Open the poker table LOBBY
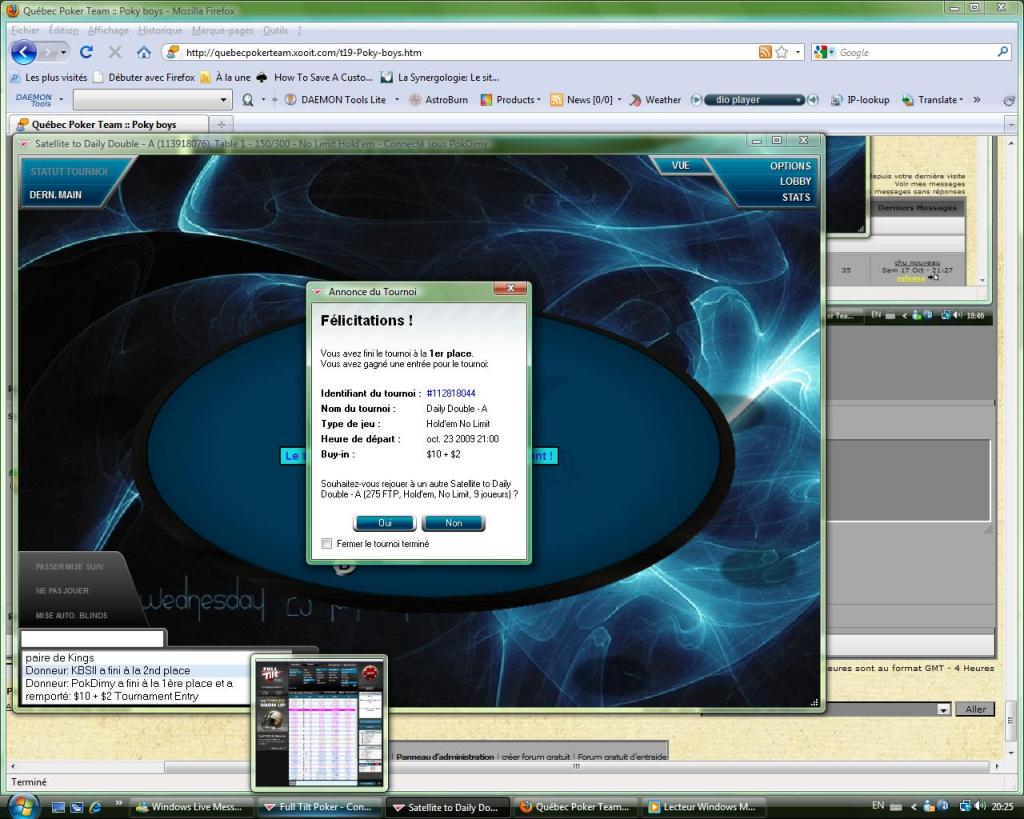 coord(795,182)
